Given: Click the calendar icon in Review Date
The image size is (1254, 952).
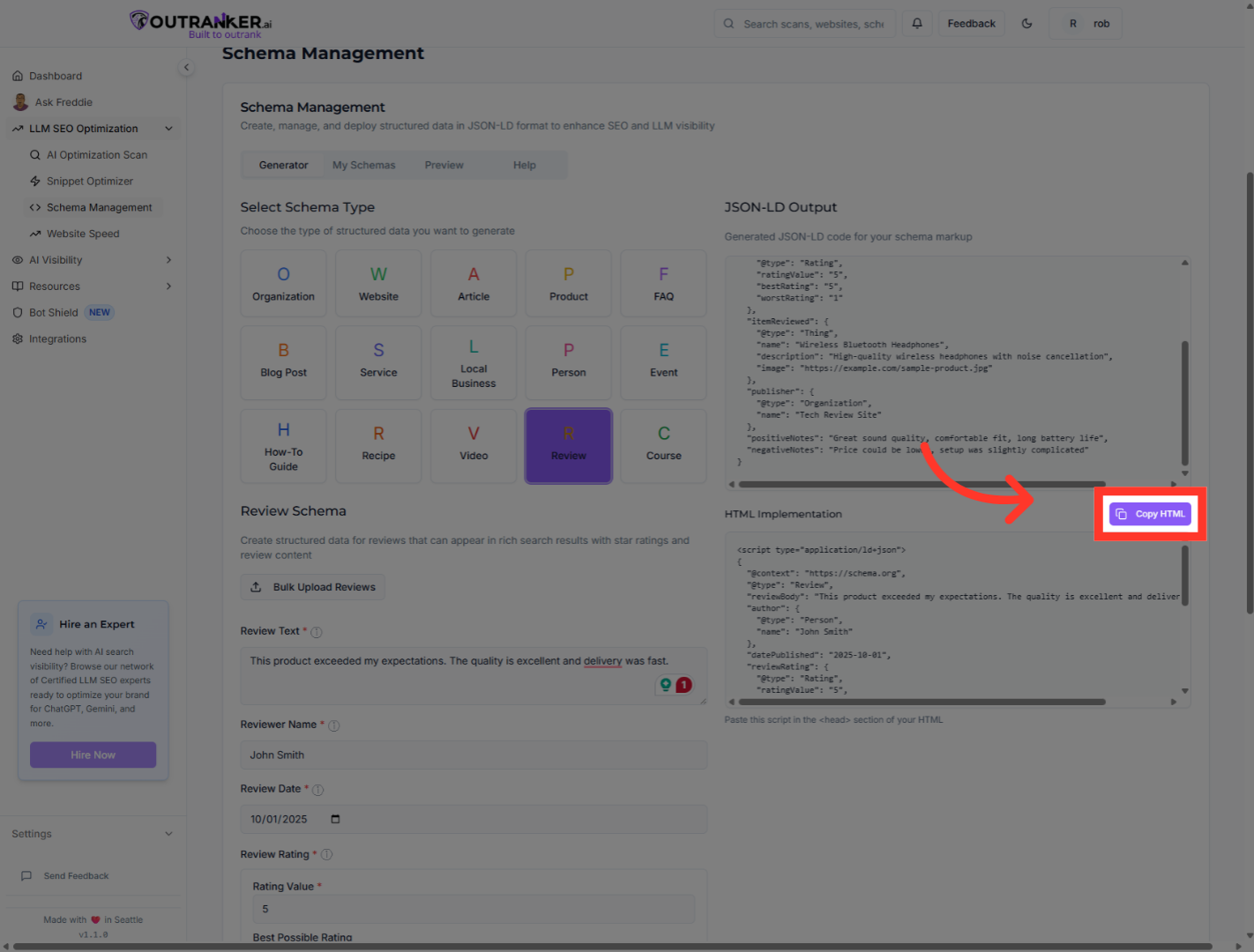Looking at the screenshot, I should pyautogui.click(x=335, y=819).
